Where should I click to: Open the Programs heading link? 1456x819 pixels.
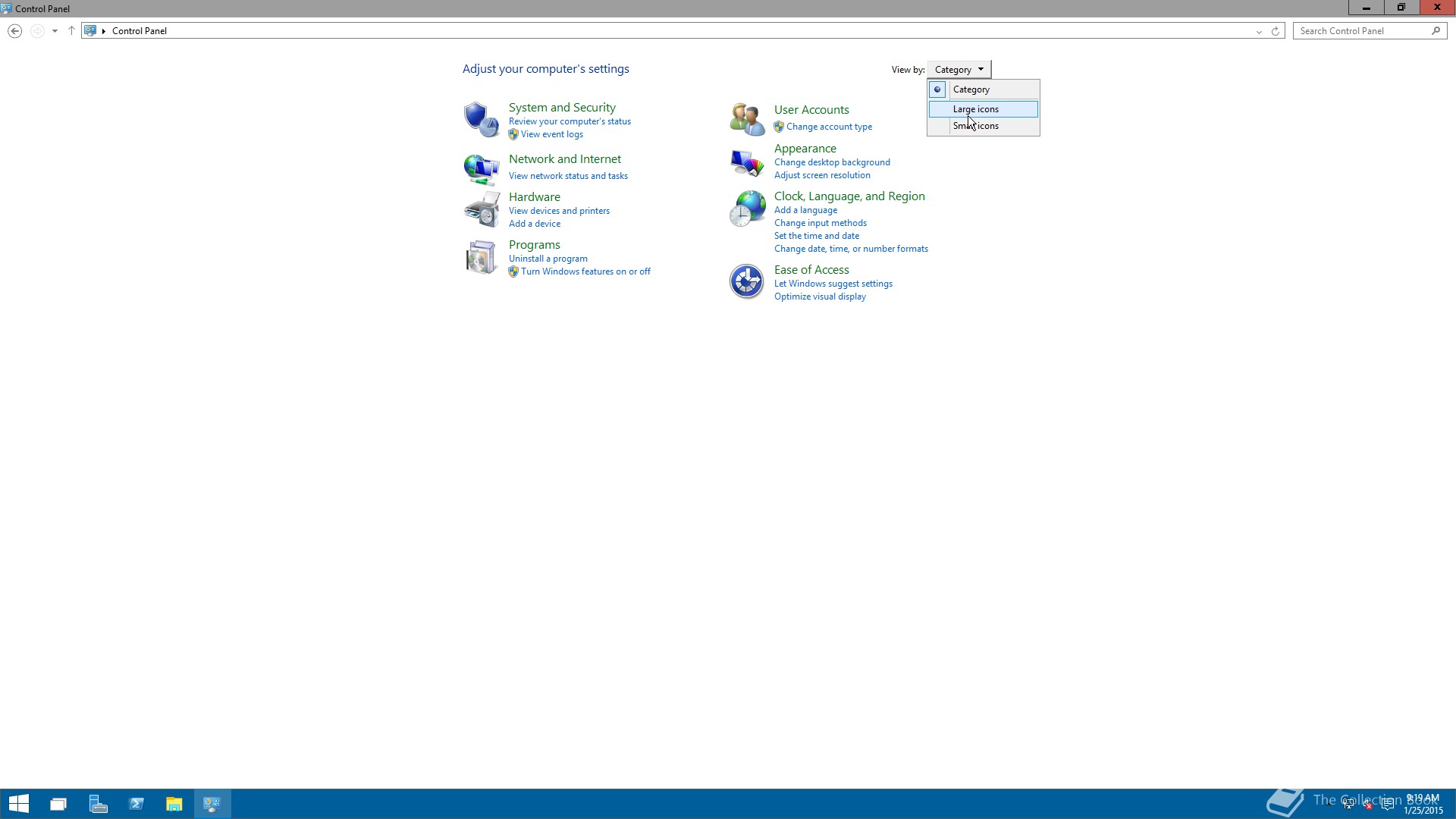tap(535, 245)
